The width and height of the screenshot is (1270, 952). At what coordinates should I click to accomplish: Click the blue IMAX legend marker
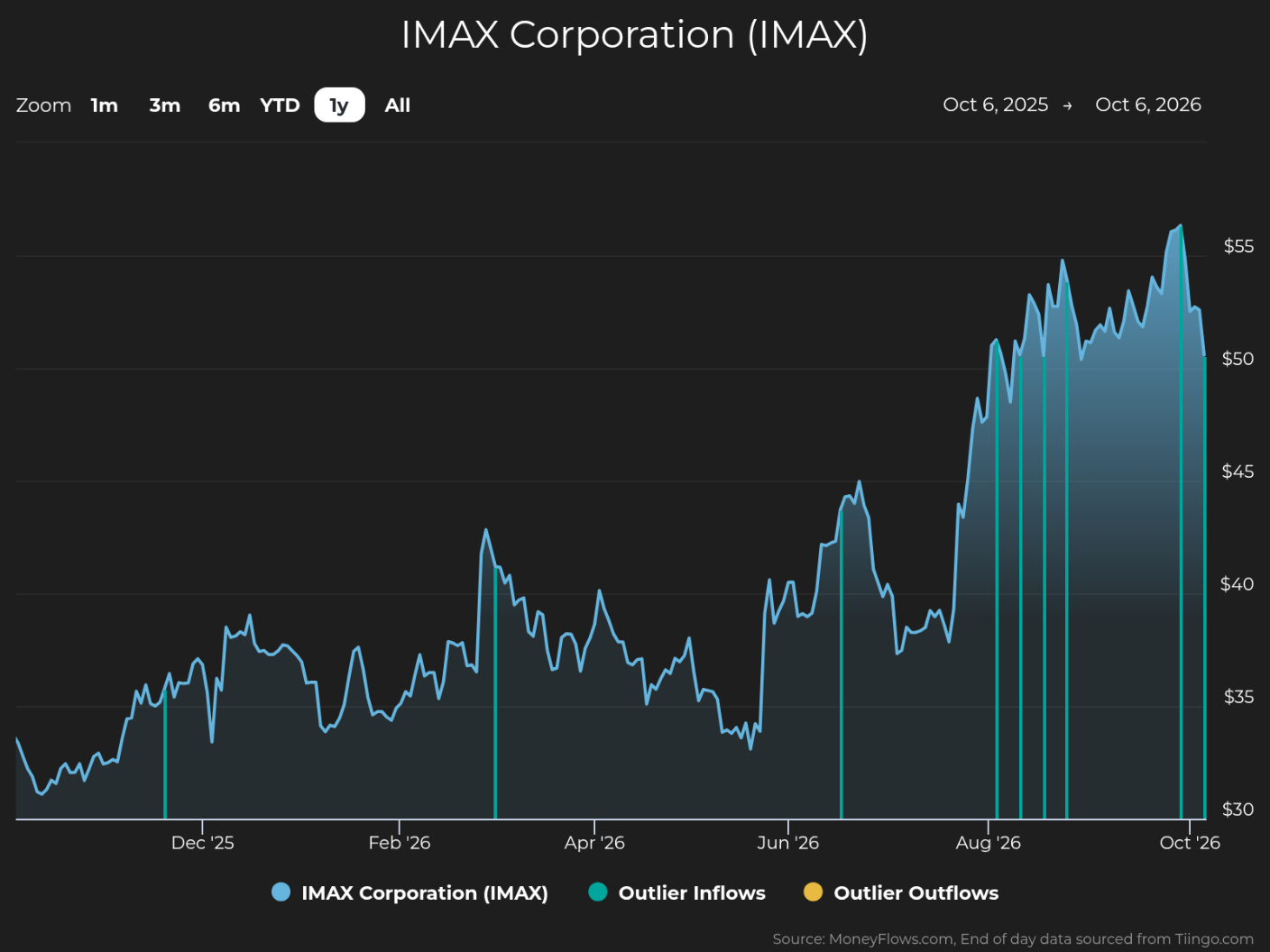tap(281, 892)
